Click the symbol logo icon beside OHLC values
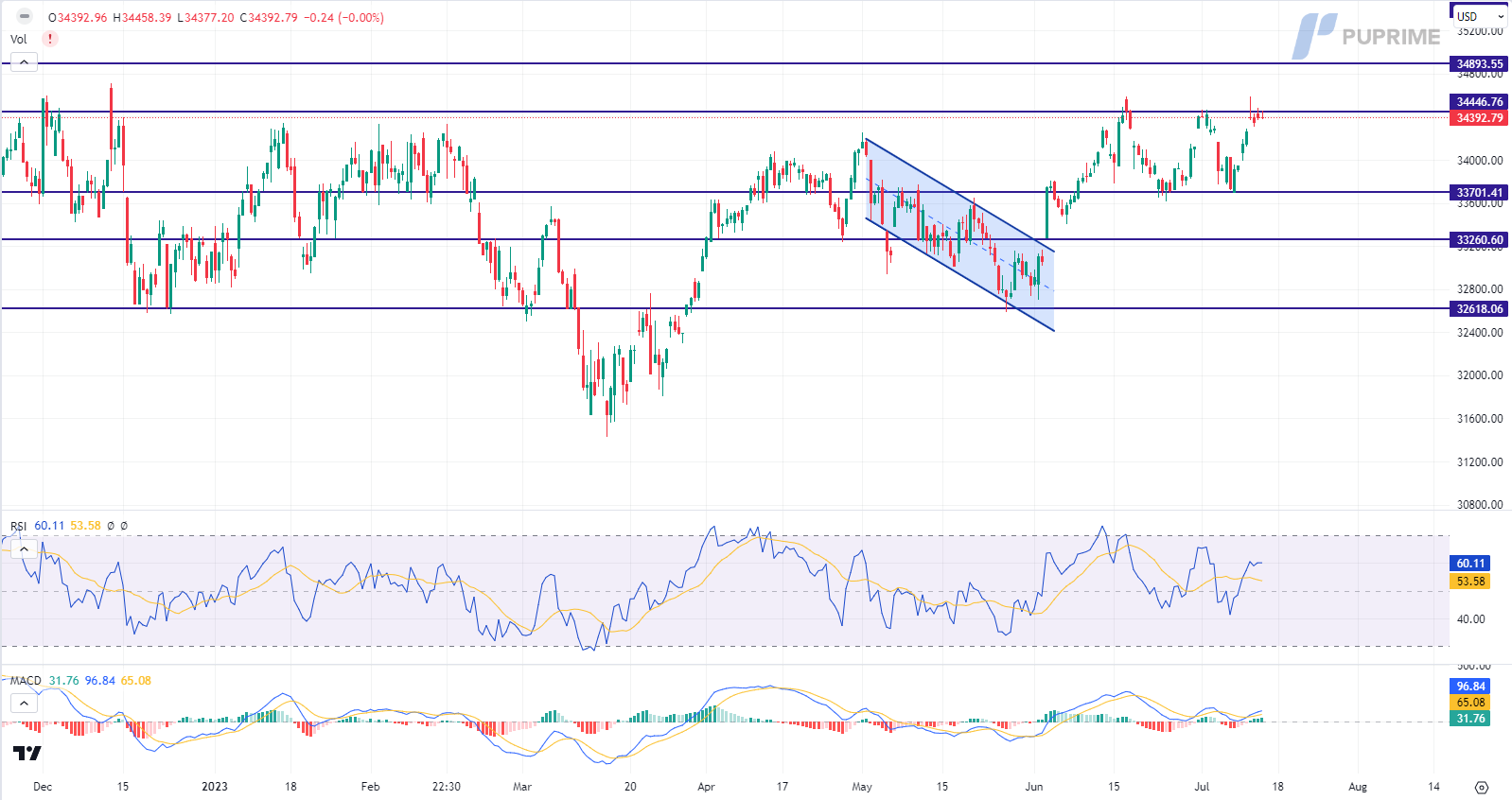 [25, 17]
